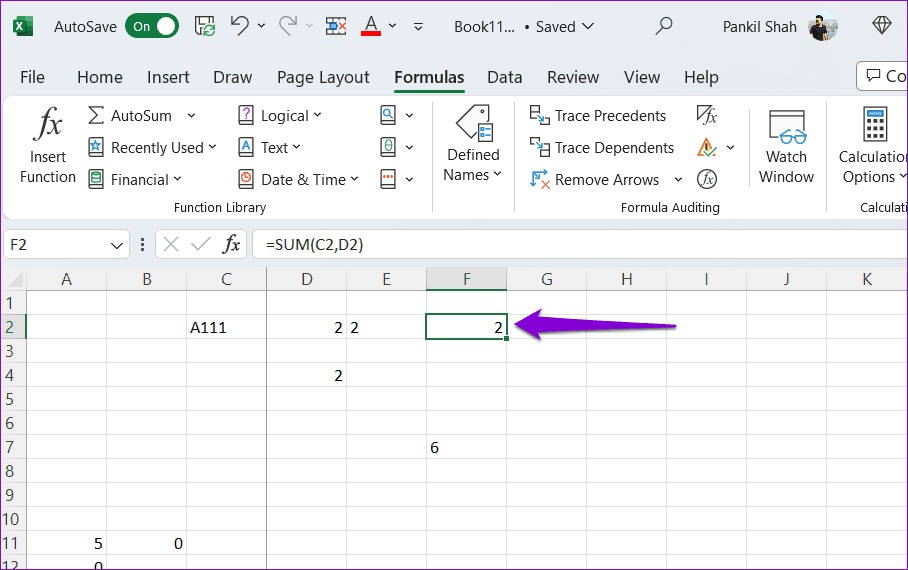This screenshot has width=908, height=570.
Task: Open the Logical functions dropdown
Action: (280, 115)
